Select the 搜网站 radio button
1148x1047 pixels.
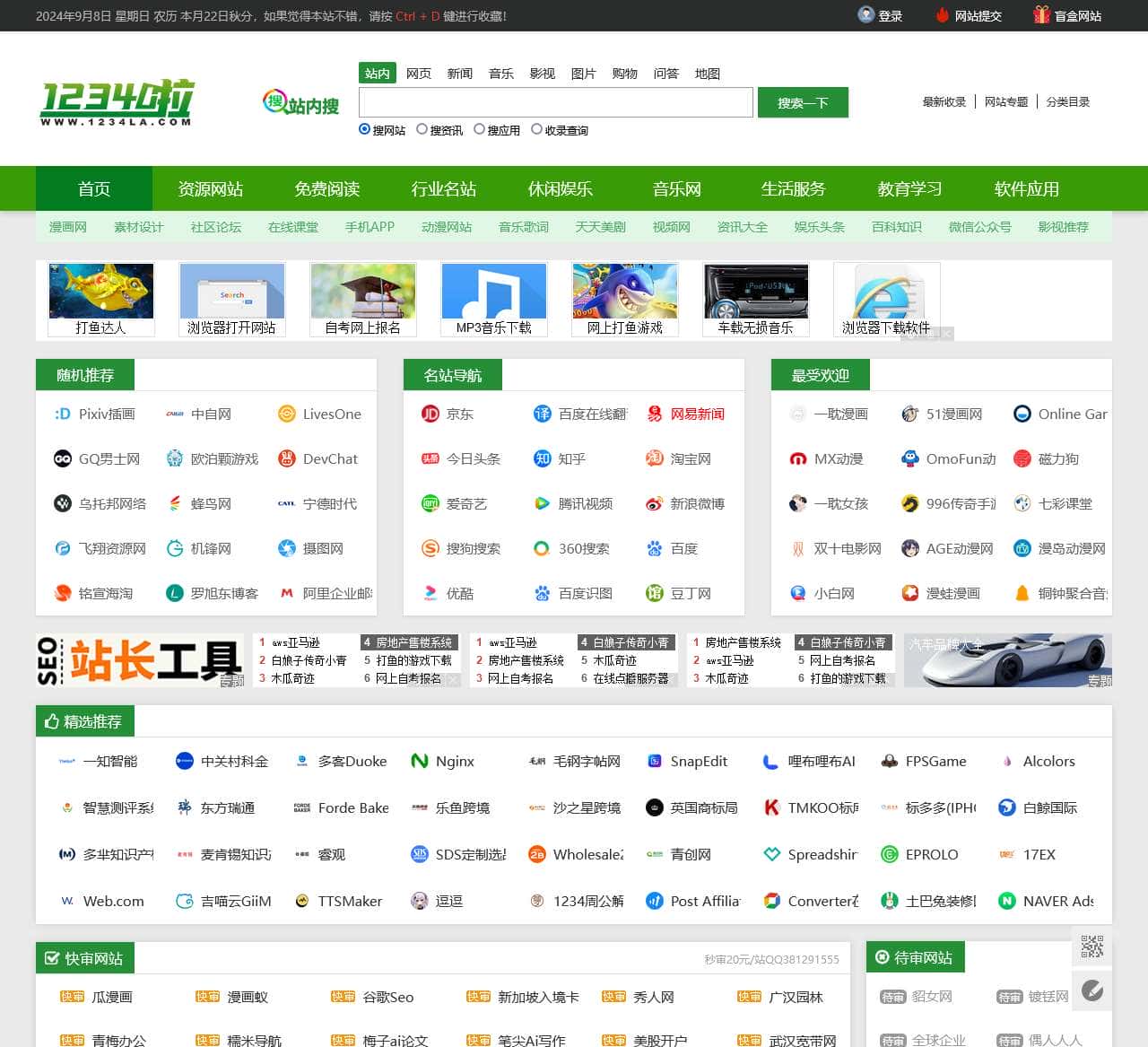(x=365, y=129)
